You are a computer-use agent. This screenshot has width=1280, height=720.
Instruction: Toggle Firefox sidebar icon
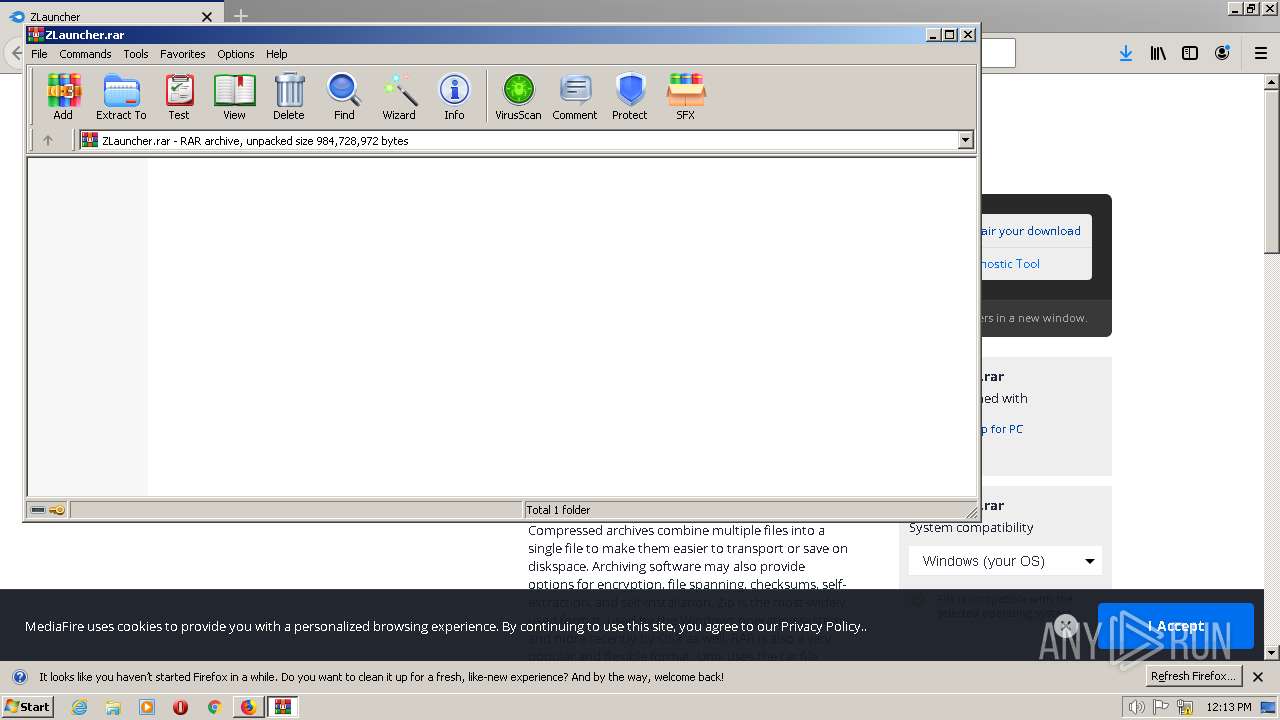coord(1190,53)
